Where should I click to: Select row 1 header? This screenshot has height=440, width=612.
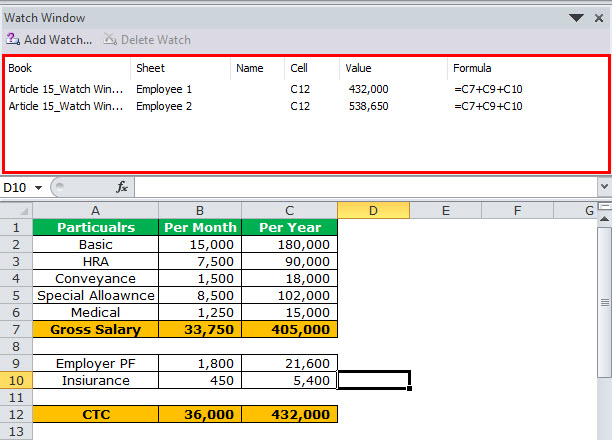pos(16,228)
